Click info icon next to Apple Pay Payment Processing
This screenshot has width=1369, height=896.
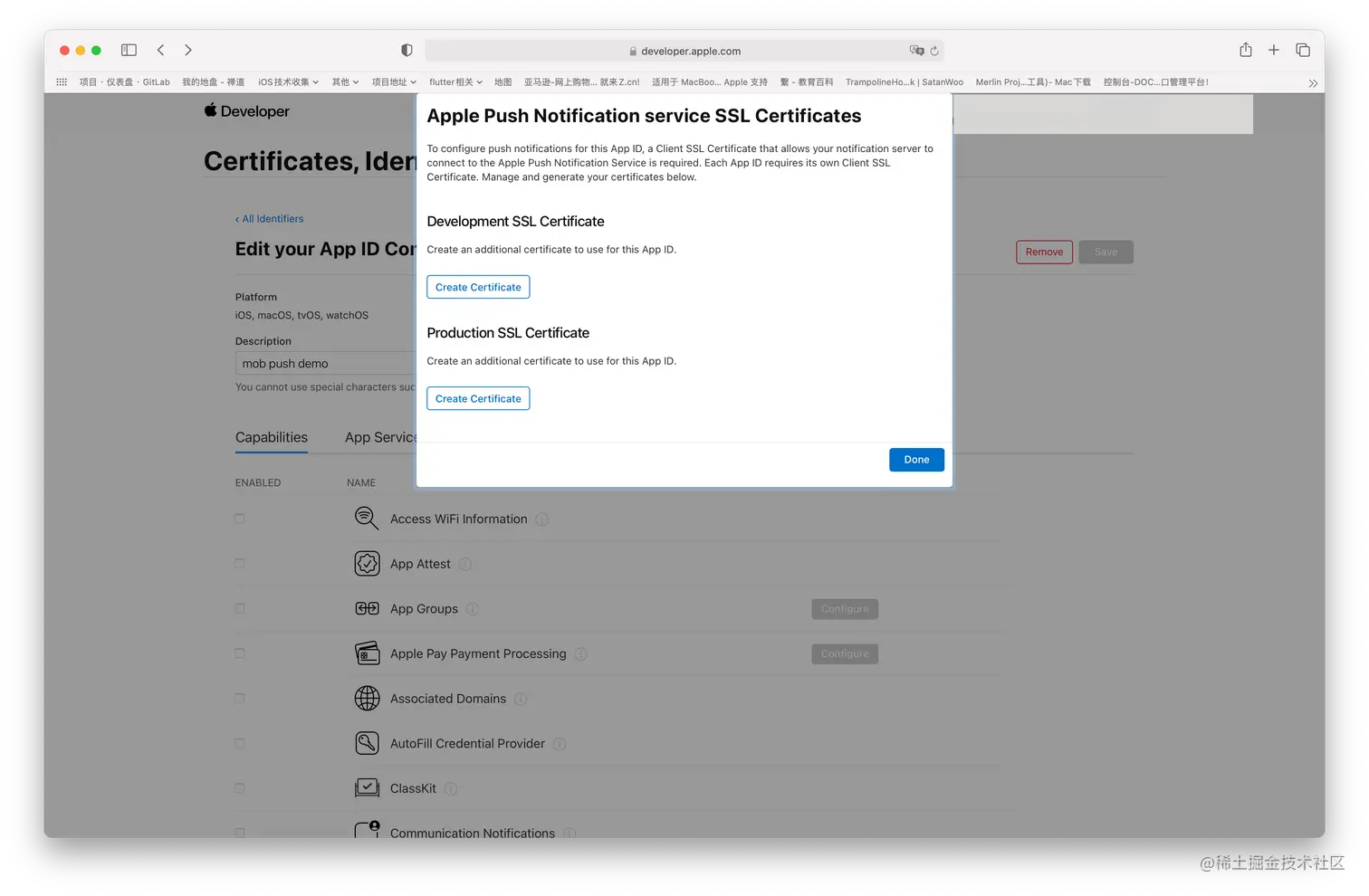pyautogui.click(x=580, y=654)
